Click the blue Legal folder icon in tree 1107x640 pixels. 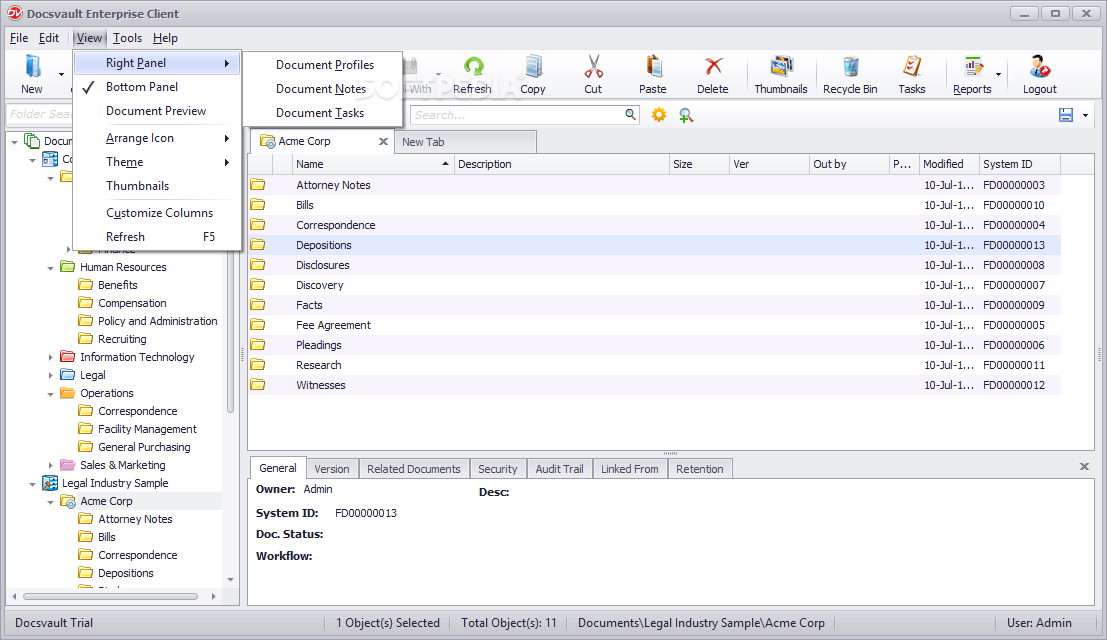click(68, 375)
